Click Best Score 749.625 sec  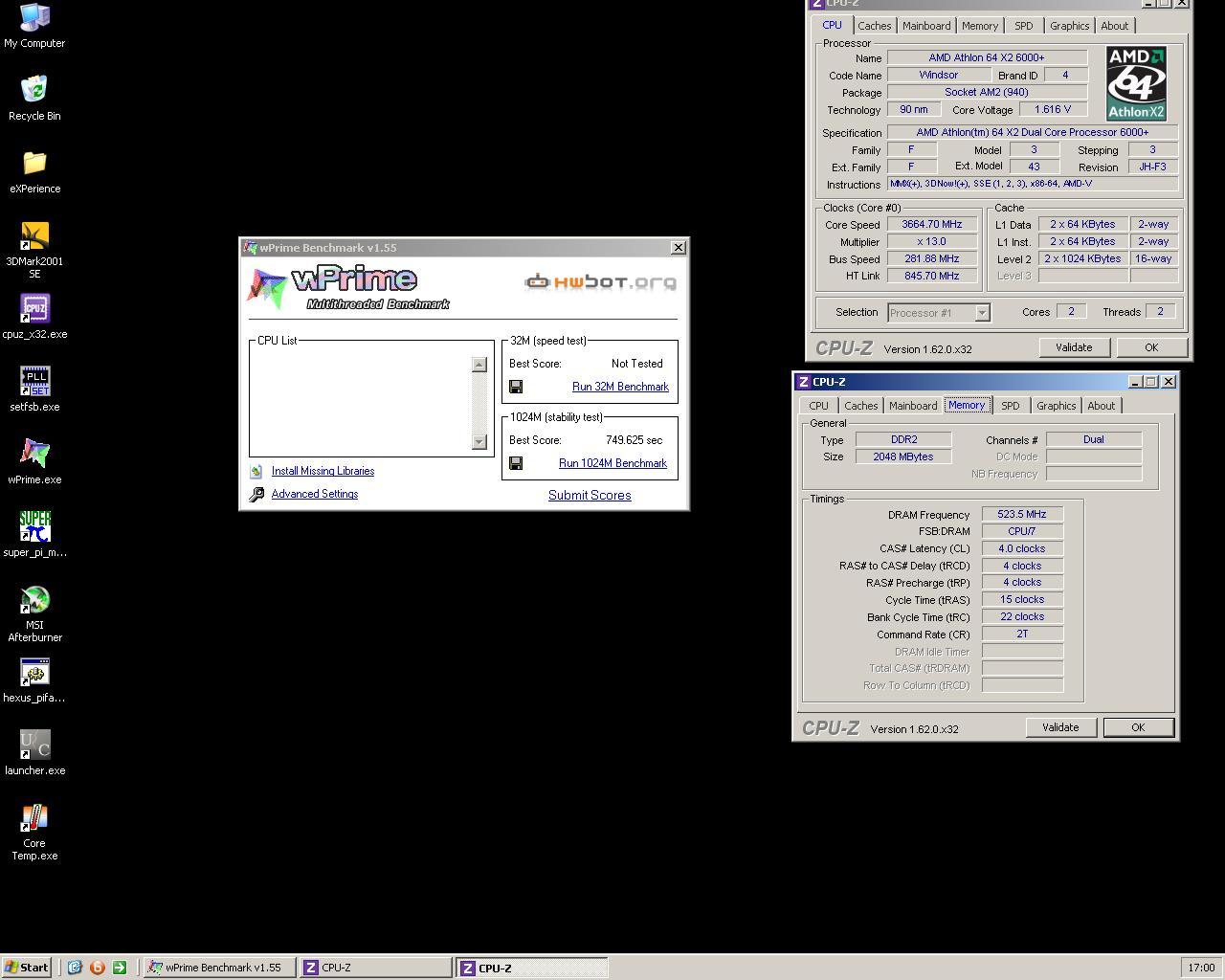coord(635,440)
